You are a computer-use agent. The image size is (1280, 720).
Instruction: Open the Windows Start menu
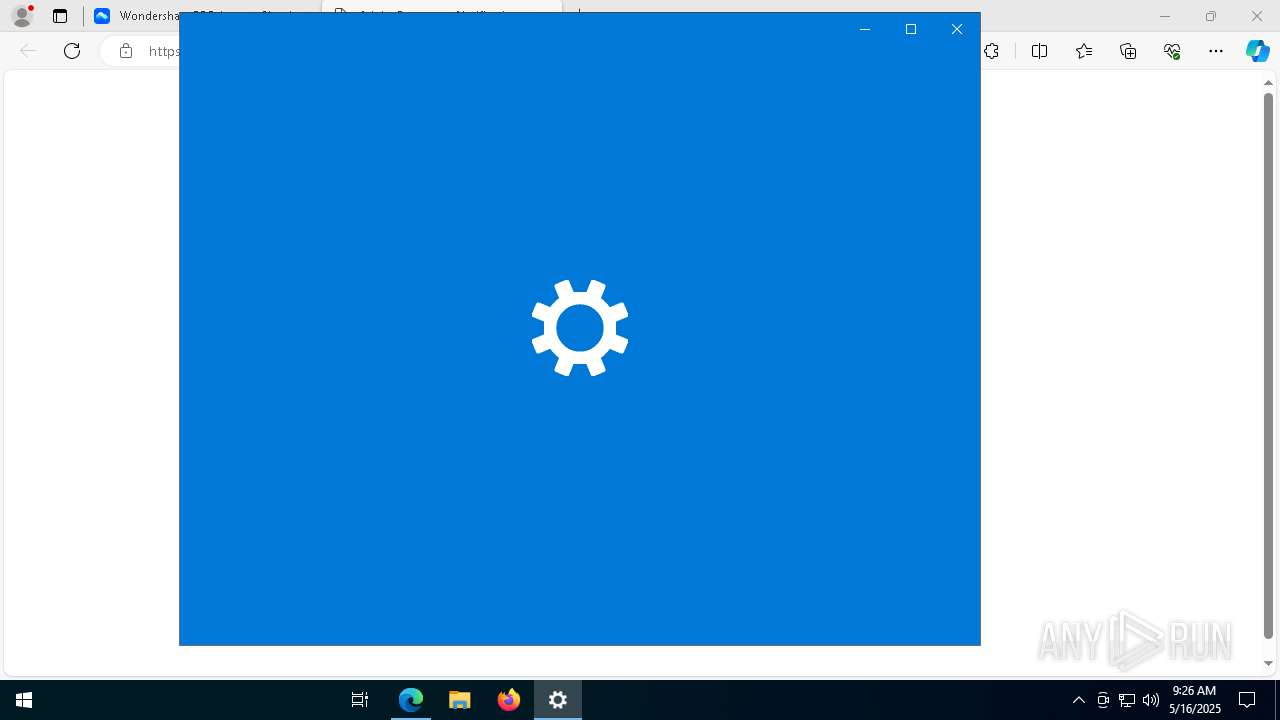click(x=24, y=700)
